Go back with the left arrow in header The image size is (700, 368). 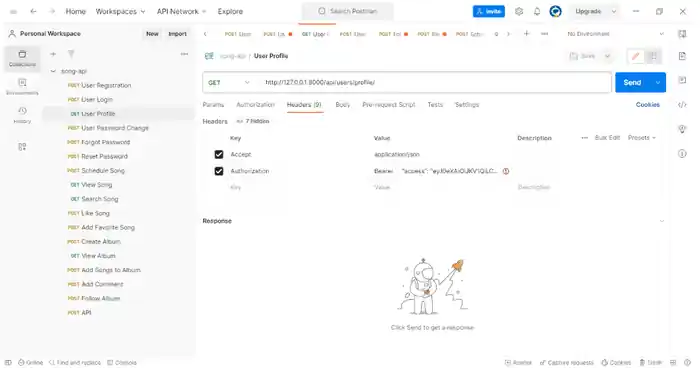click(x=33, y=11)
